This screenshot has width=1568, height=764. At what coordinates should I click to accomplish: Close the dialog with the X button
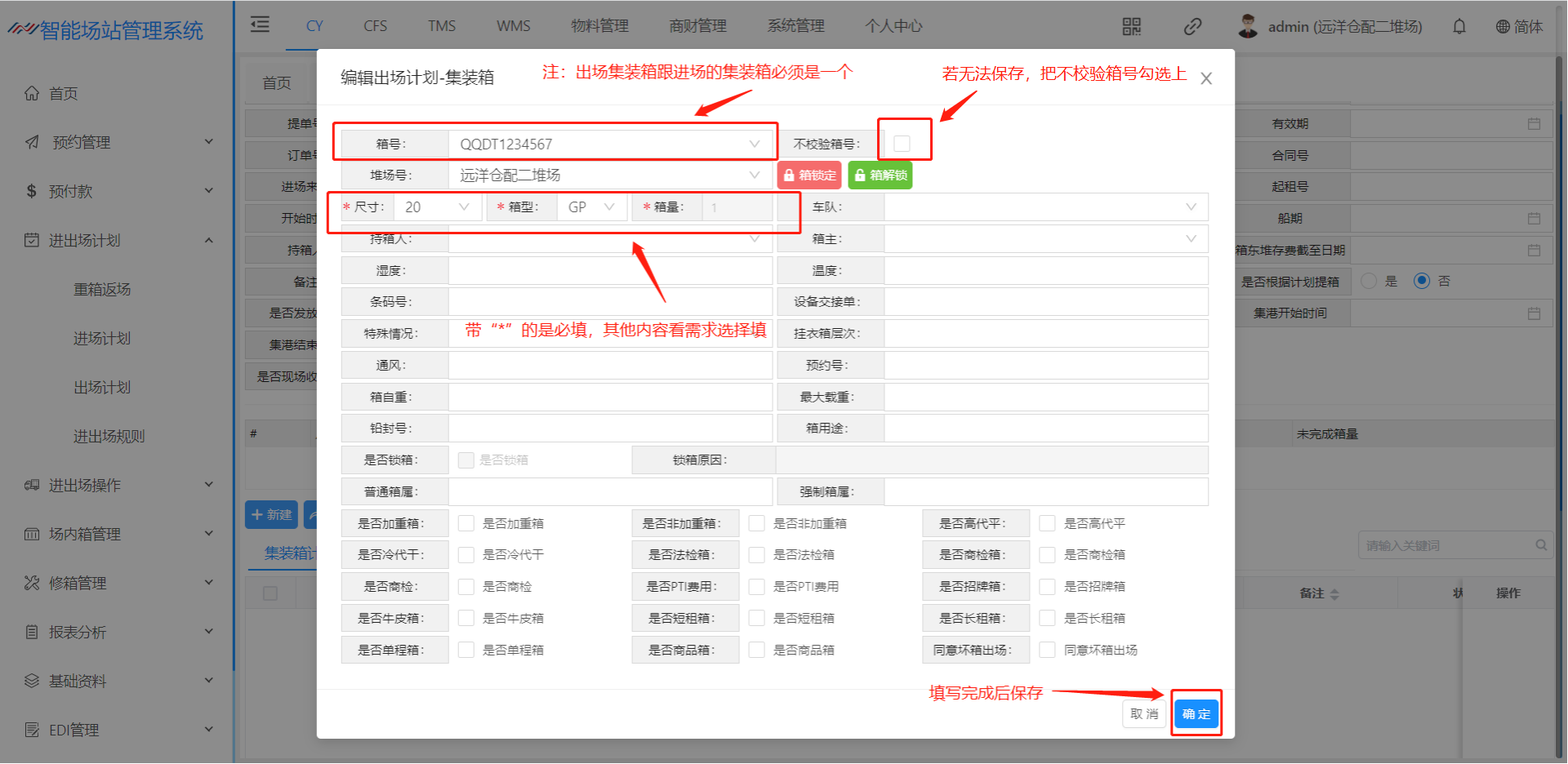click(x=1205, y=79)
